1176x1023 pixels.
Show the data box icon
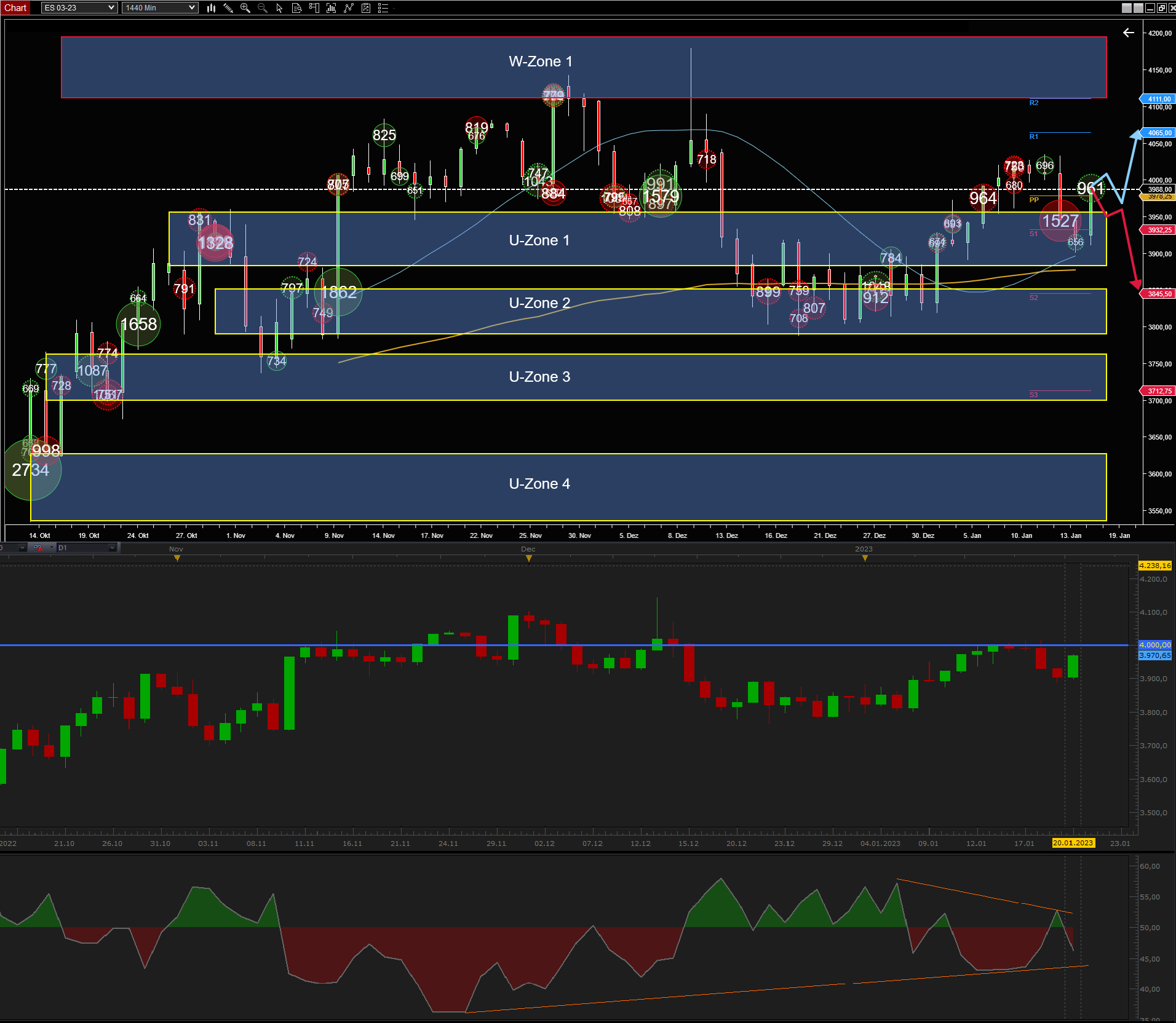point(297,8)
